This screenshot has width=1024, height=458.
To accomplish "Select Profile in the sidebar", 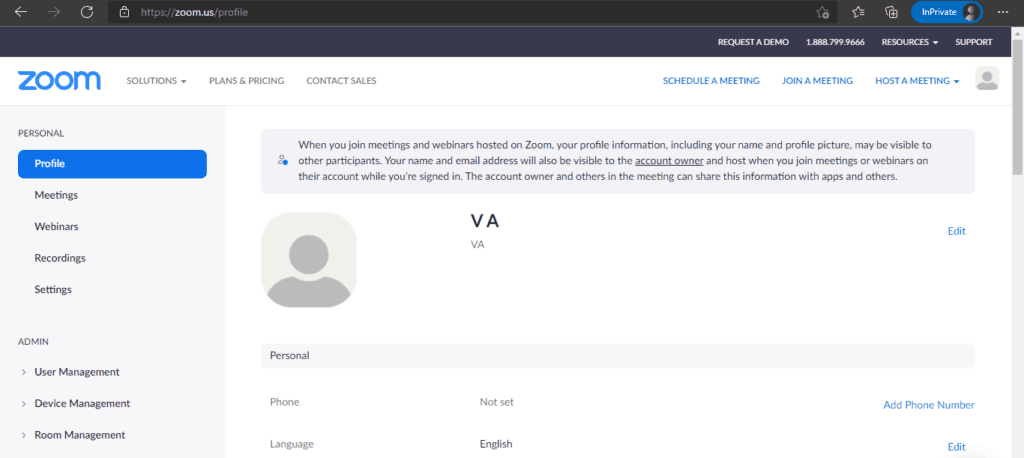I will (x=112, y=164).
